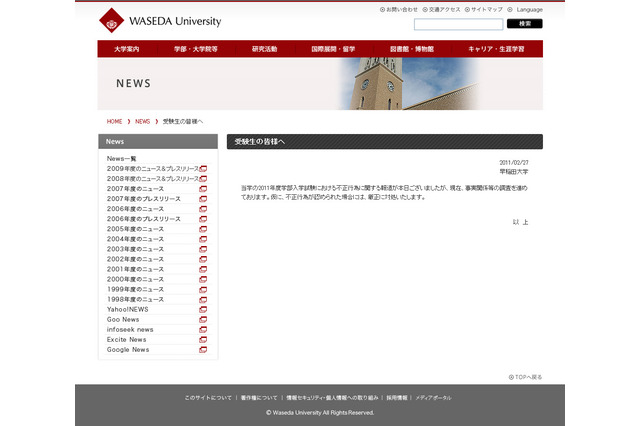
Task: Open the Google News link
Action: tap(128, 350)
